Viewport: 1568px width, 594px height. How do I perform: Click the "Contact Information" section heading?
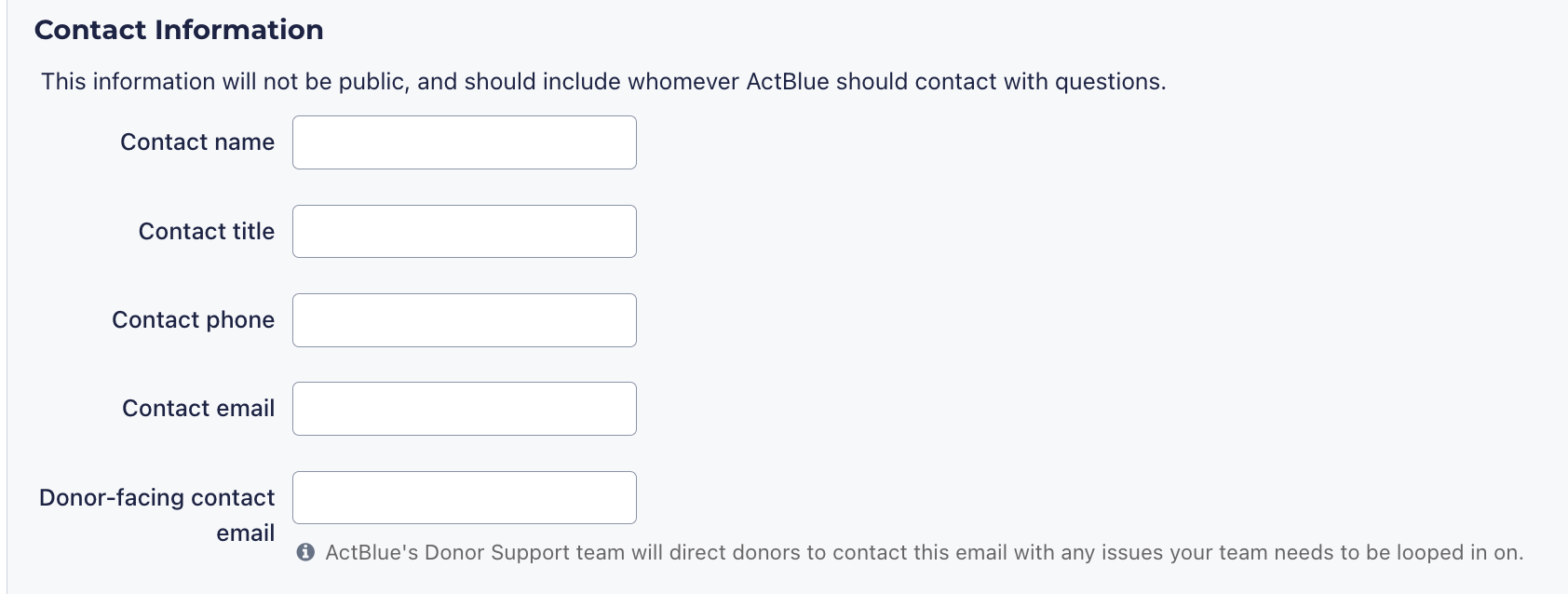[179, 30]
